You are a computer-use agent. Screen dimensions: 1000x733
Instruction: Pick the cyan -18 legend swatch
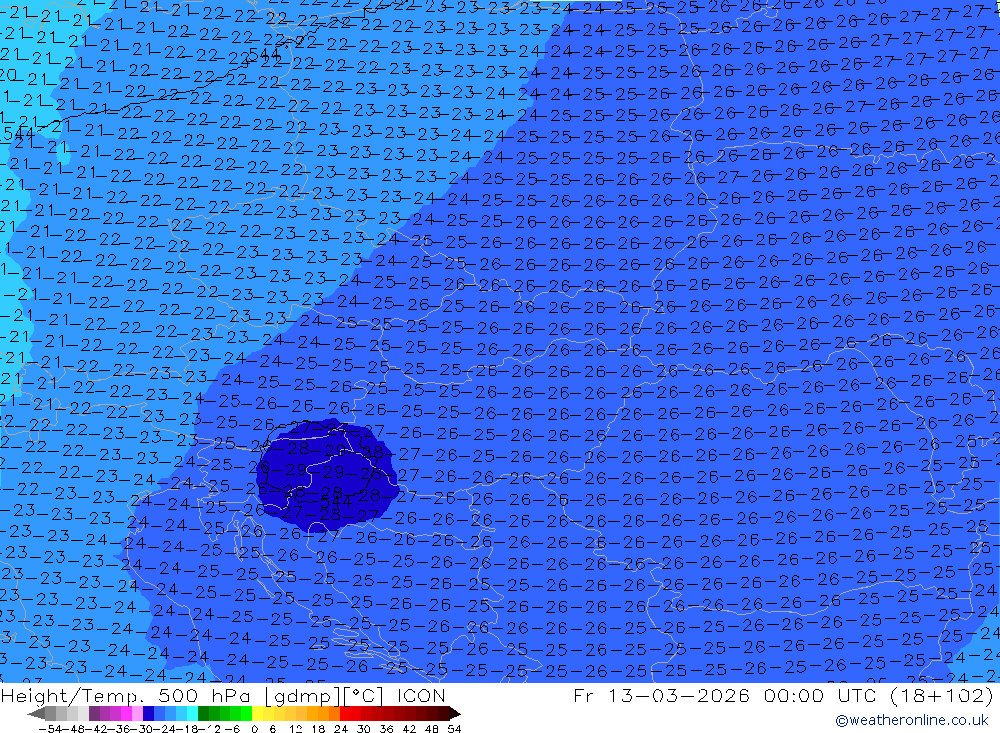(x=192, y=714)
